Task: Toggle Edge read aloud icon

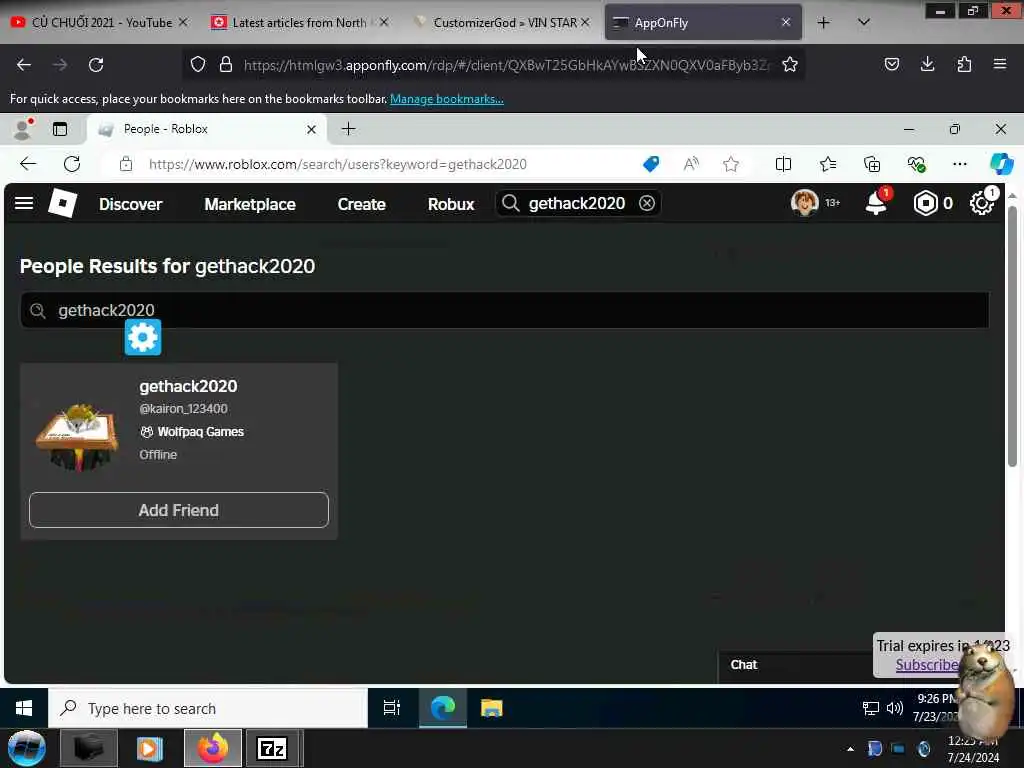Action: [x=691, y=164]
